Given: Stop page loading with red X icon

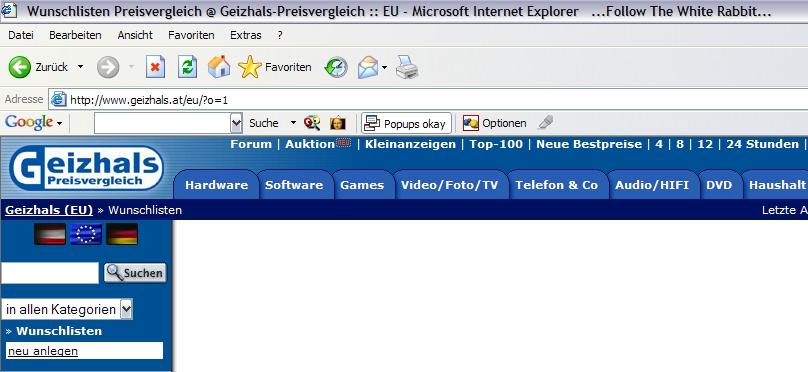Looking at the screenshot, I should click(x=155, y=67).
